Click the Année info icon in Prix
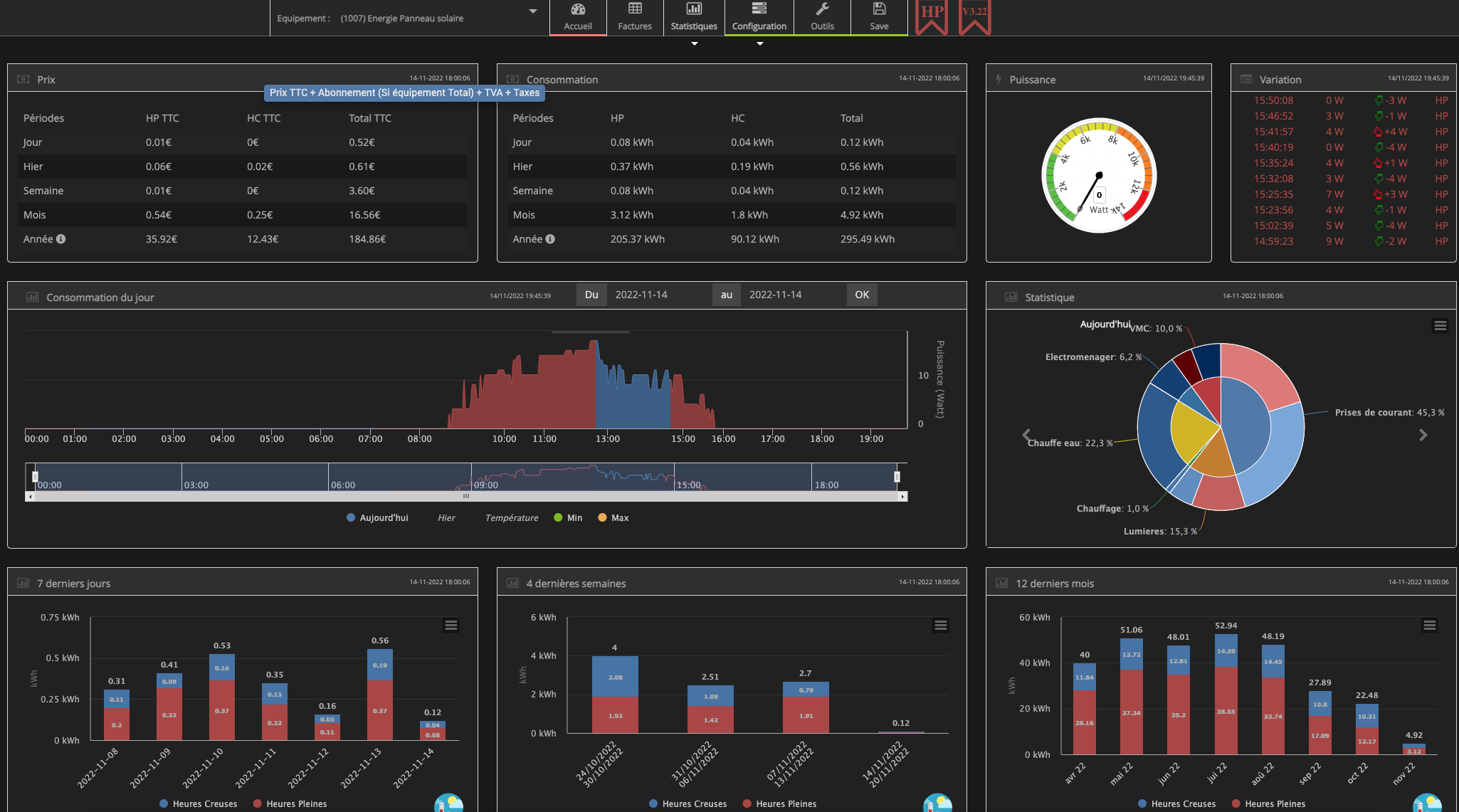Viewport: 1459px width, 812px height. coord(61,239)
